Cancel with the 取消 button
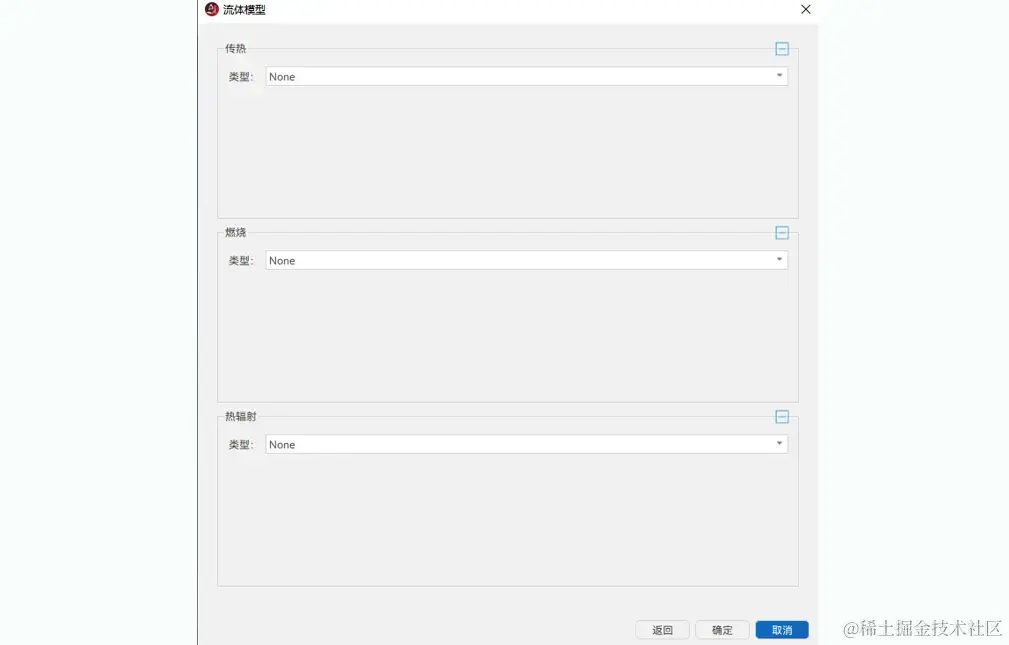This screenshot has width=1009, height=645. coord(782,630)
